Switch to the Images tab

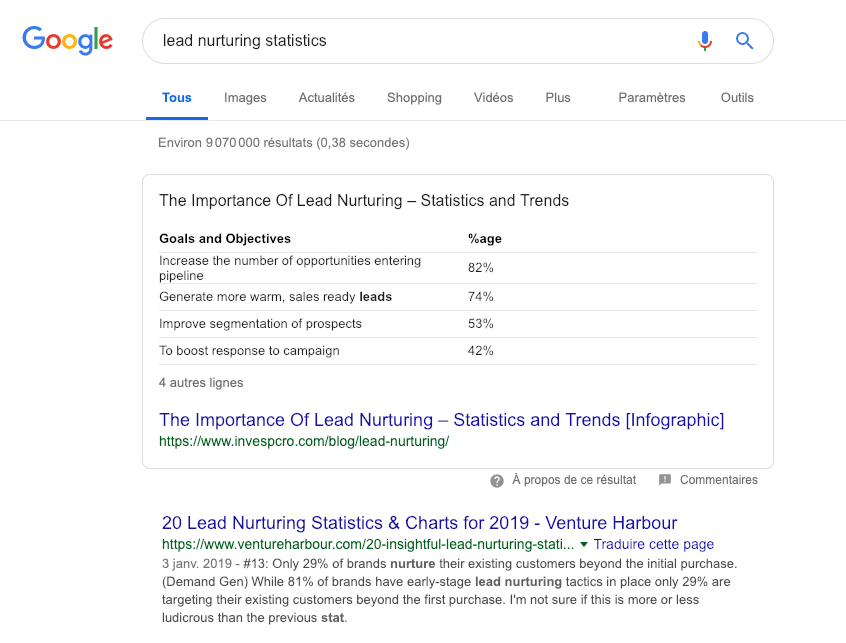click(x=245, y=98)
